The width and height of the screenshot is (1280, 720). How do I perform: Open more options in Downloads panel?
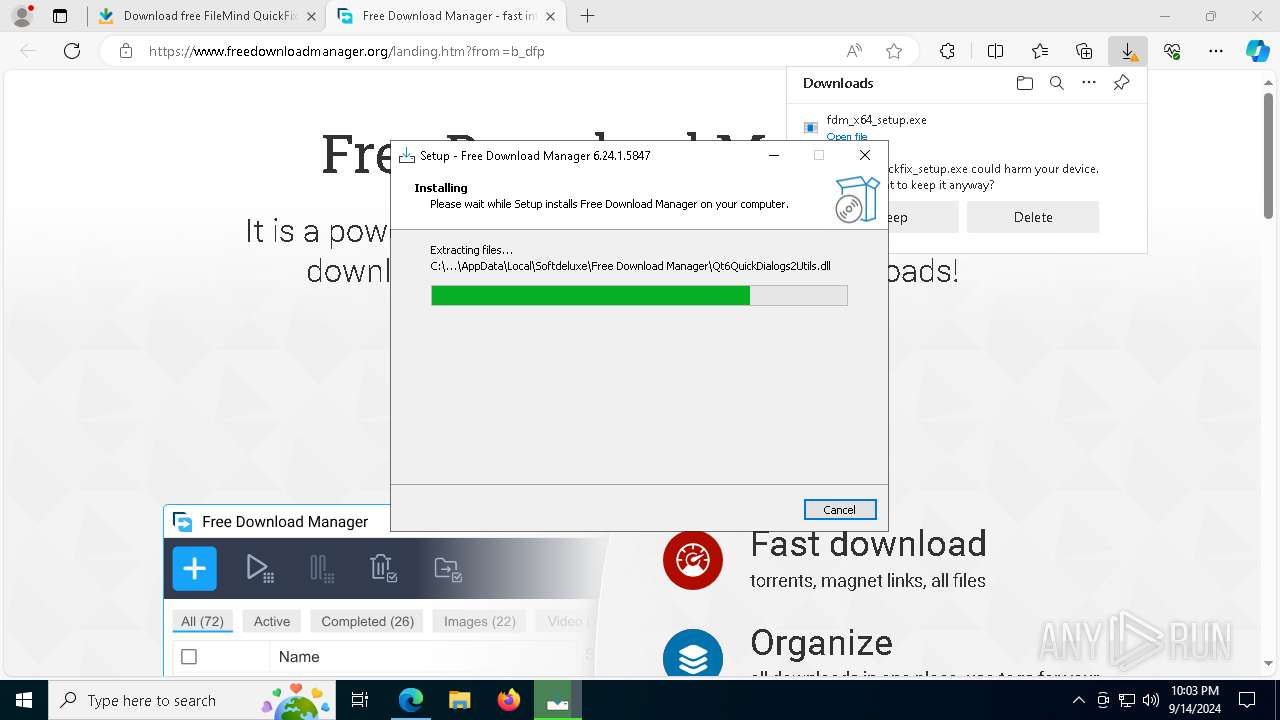tap(1089, 83)
